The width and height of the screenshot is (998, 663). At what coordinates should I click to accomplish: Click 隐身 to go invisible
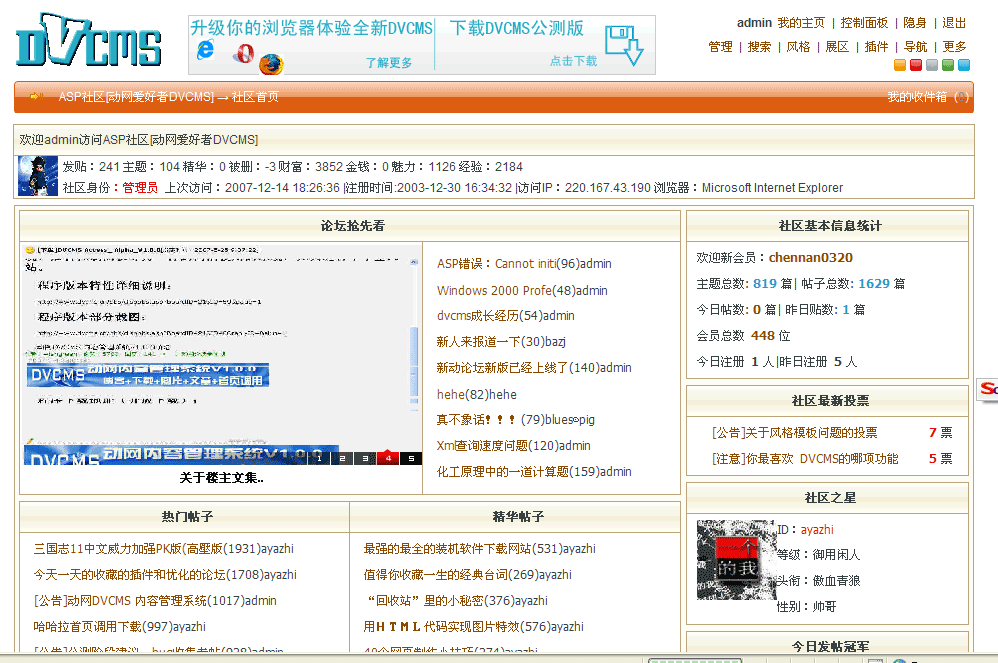(x=915, y=23)
